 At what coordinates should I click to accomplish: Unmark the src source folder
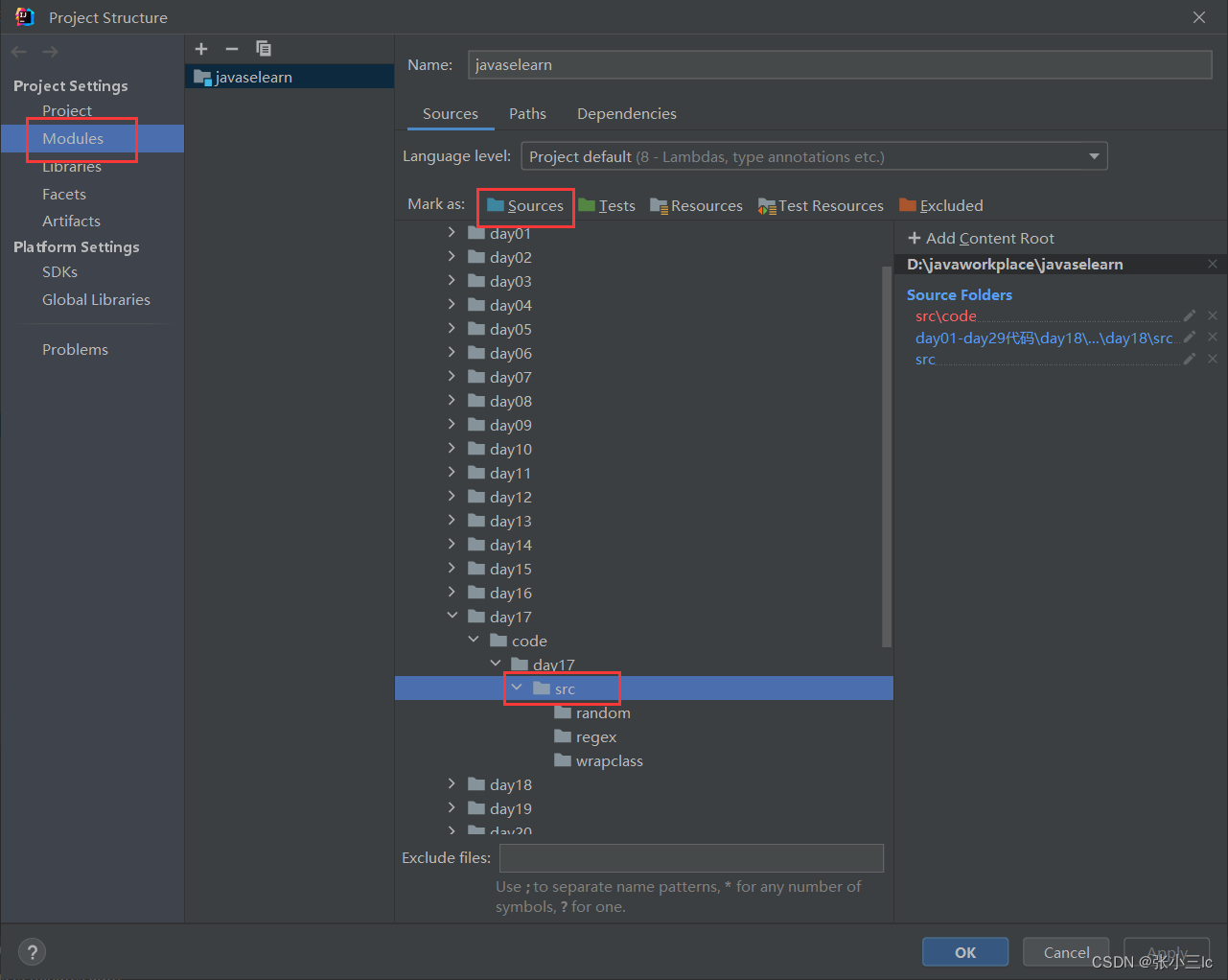pyautogui.click(x=1213, y=359)
